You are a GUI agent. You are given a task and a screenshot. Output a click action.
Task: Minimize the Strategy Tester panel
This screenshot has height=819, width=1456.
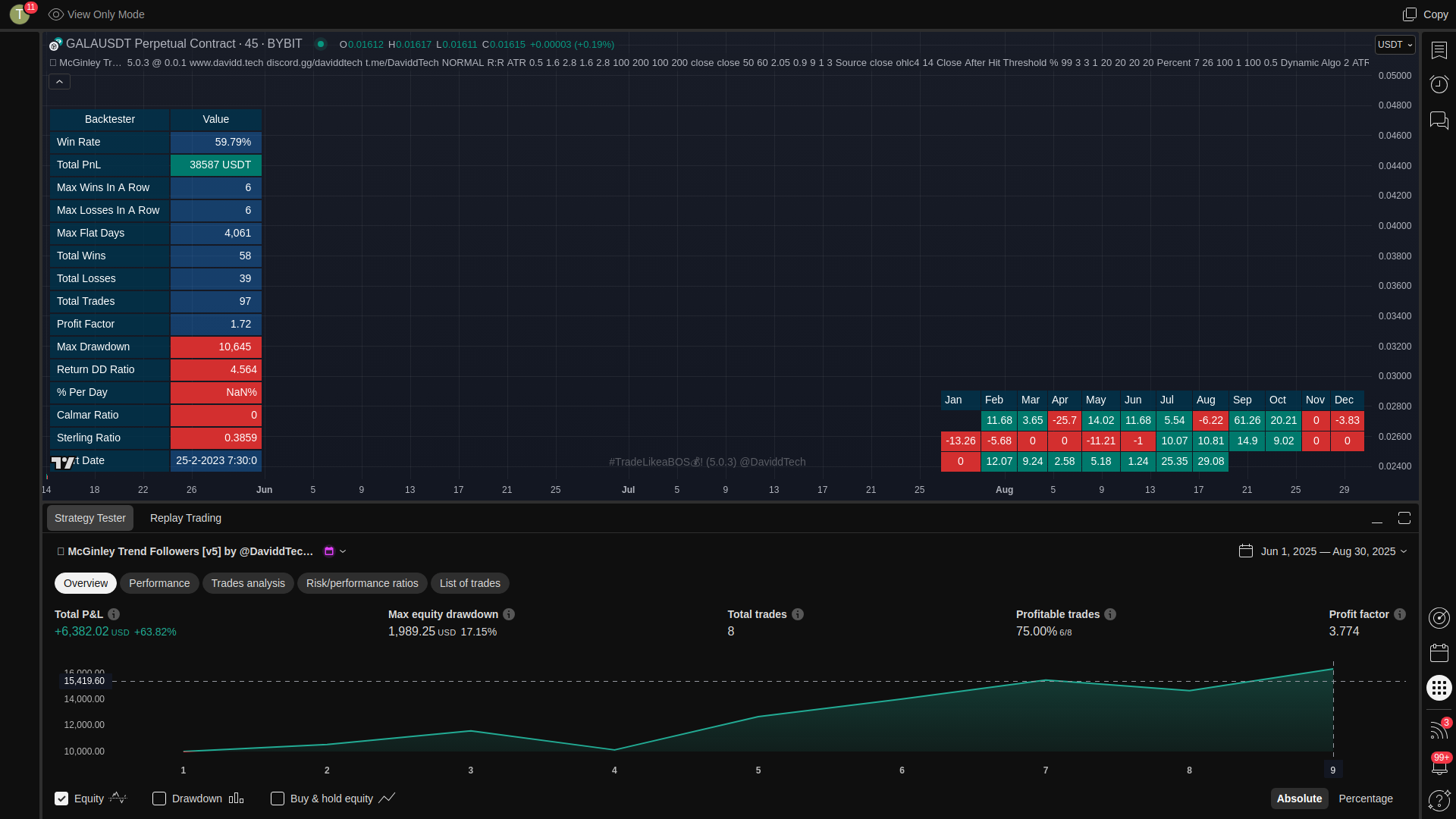(1377, 519)
